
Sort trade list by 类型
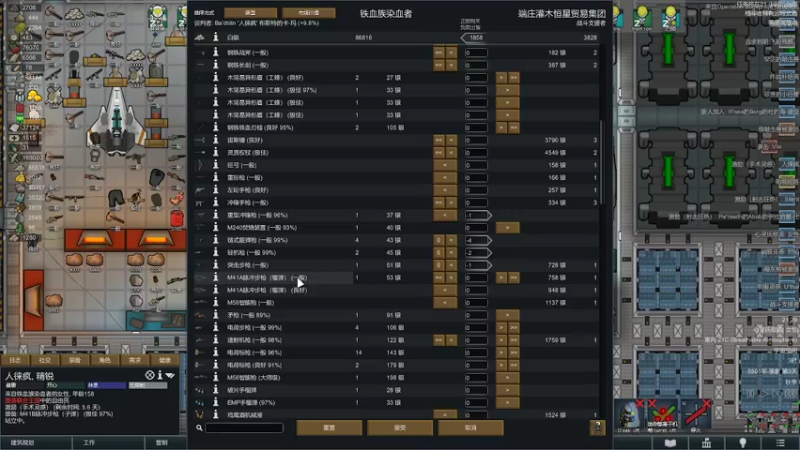251,13
